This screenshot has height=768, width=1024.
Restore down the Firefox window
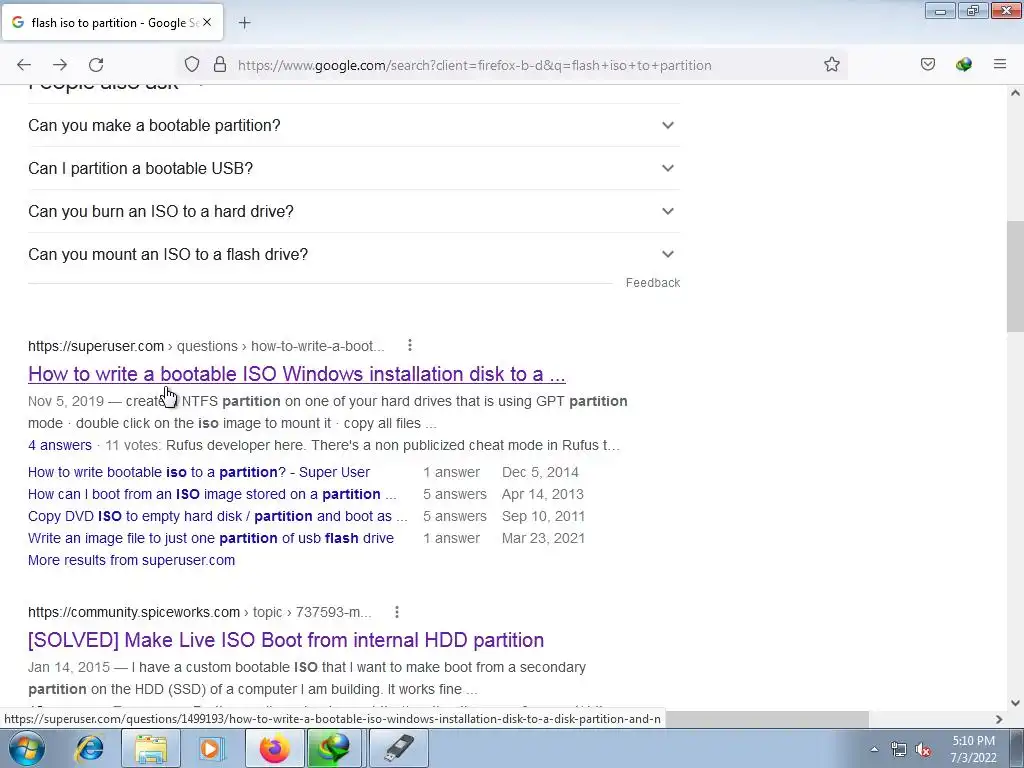[x=973, y=11]
